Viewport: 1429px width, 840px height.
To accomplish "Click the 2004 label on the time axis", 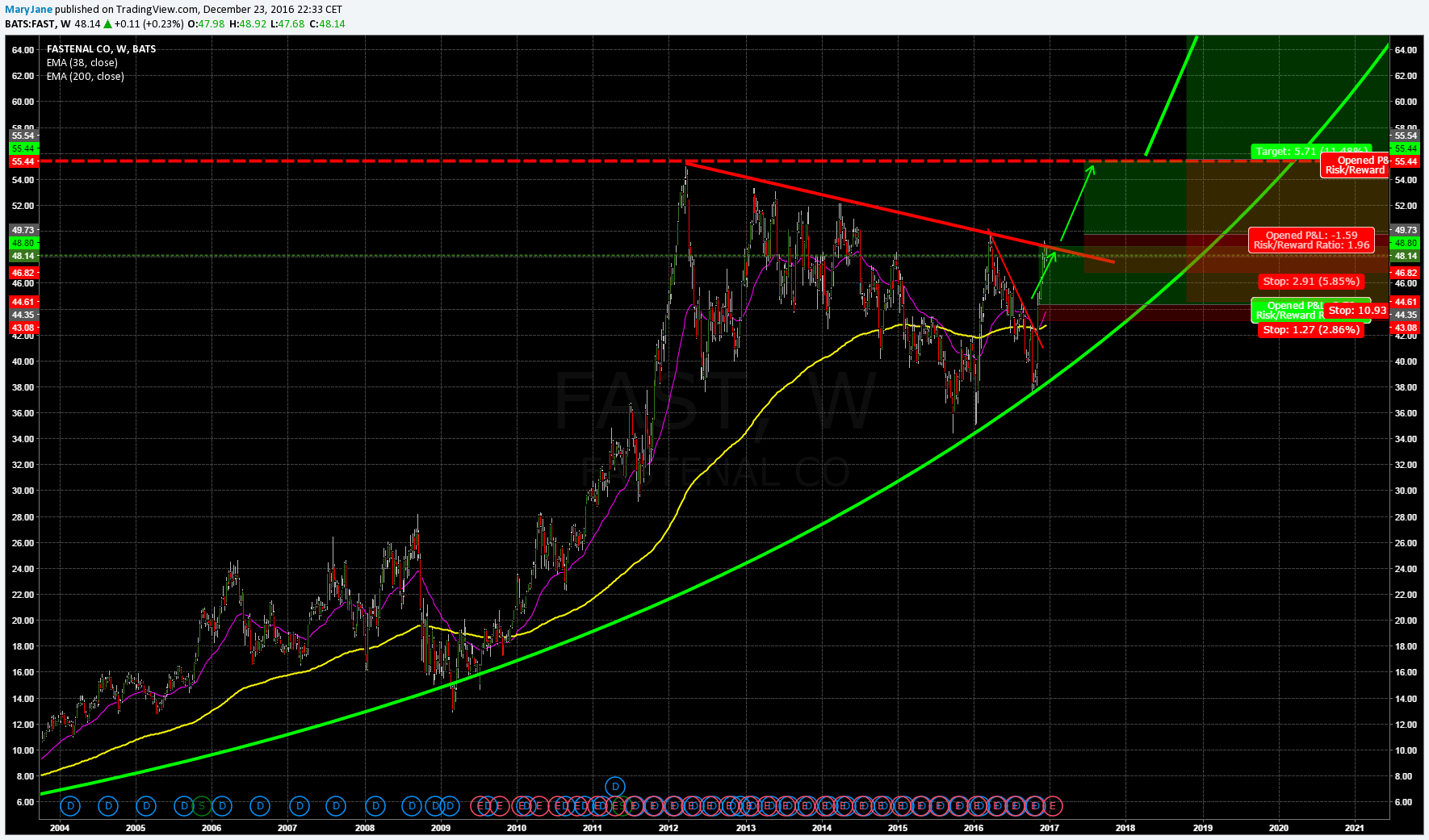I will [59, 828].
